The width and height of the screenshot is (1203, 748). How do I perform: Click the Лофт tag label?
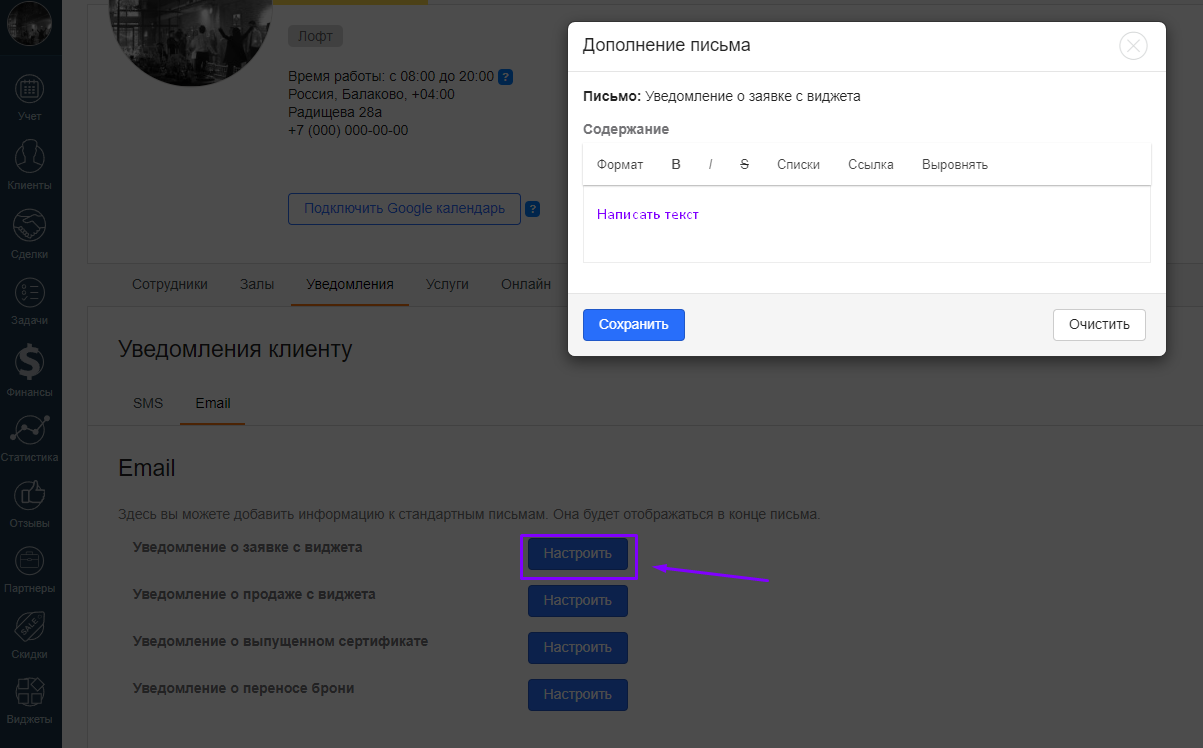[315, 37]
